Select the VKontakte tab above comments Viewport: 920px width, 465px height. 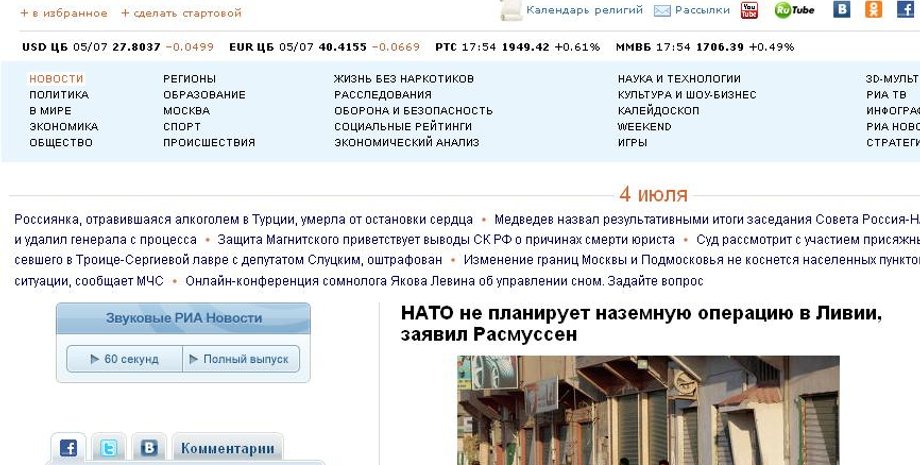pos(148,448)
